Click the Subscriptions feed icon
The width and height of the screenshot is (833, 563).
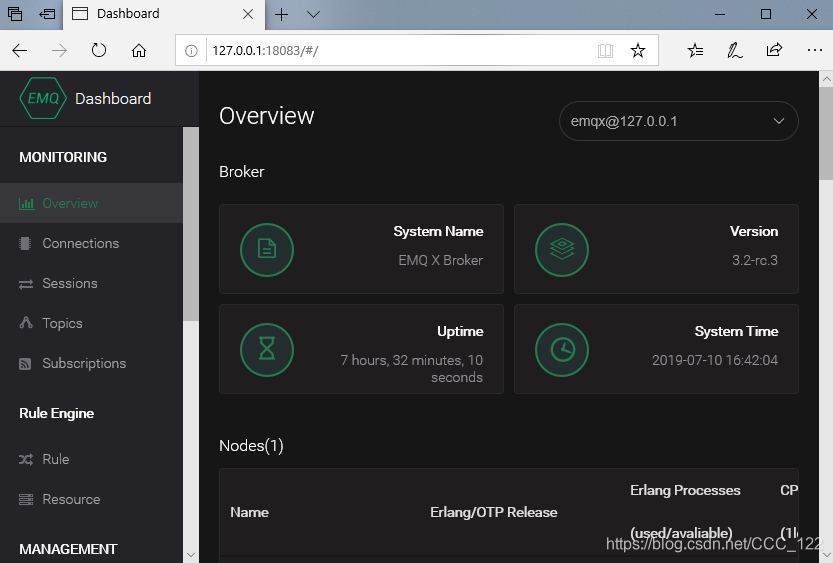(x=25, y=364)
